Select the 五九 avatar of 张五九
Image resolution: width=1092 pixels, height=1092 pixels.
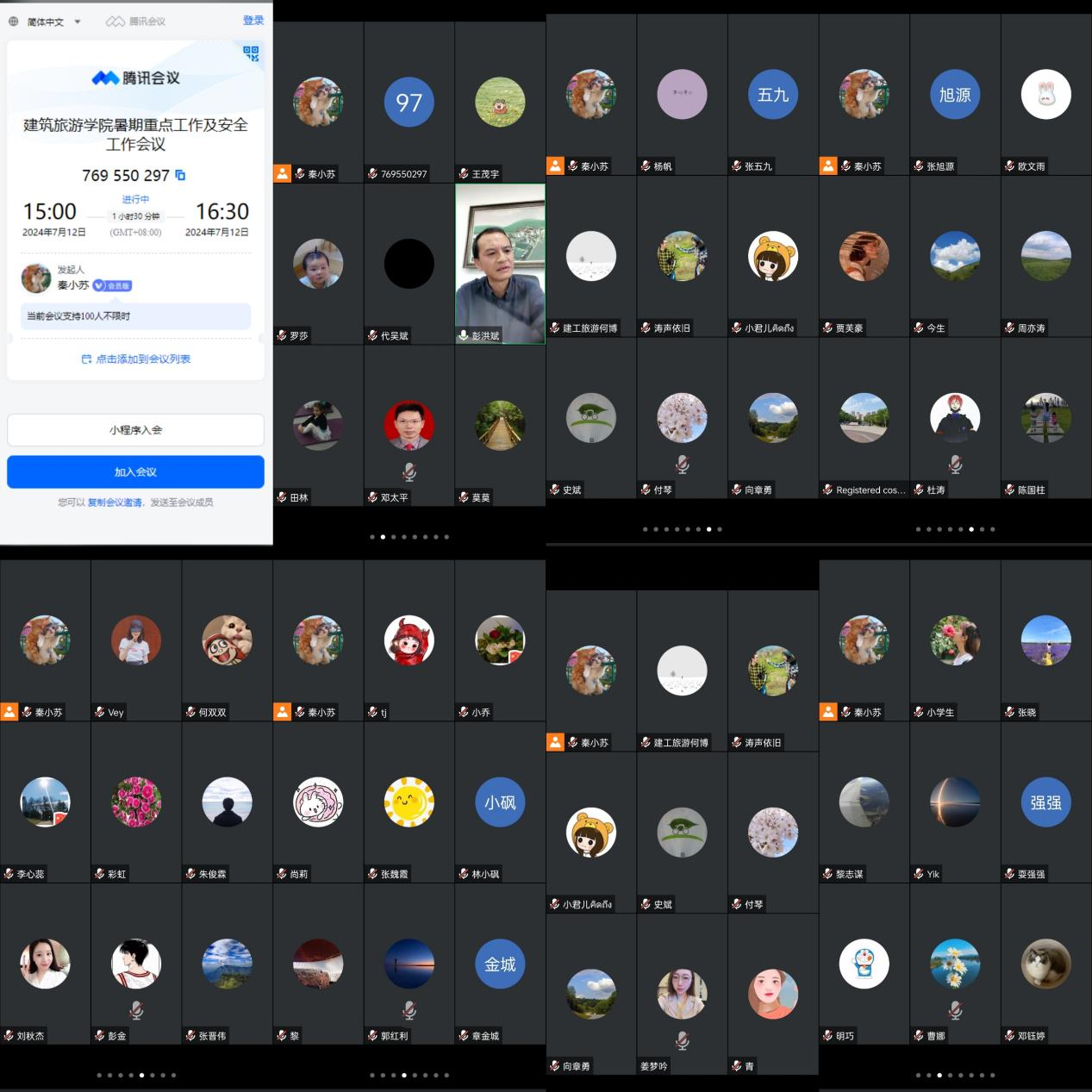coord(772,95)
